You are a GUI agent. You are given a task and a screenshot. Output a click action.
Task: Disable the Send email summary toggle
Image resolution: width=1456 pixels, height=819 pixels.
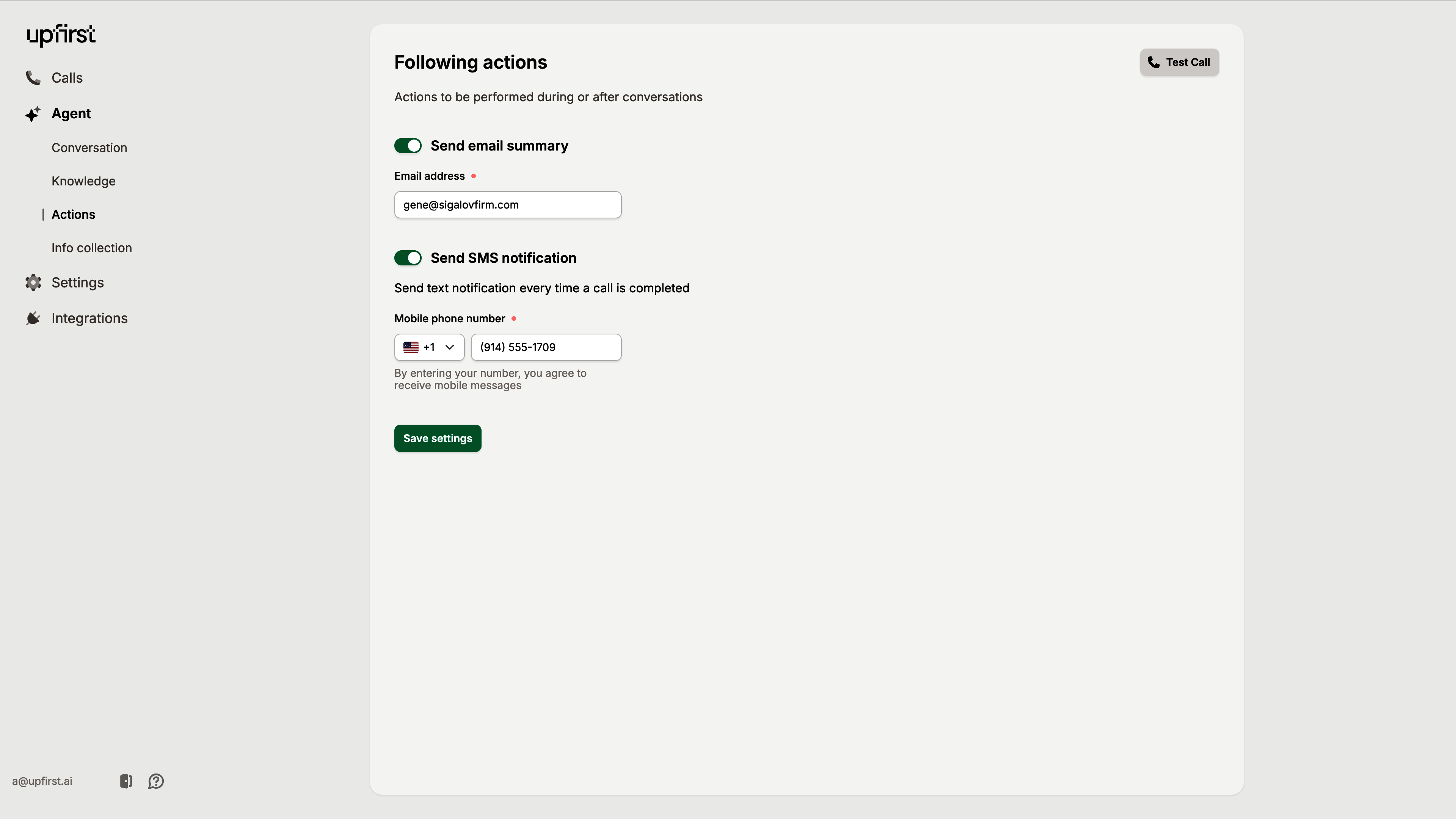[x=408, y=146]
